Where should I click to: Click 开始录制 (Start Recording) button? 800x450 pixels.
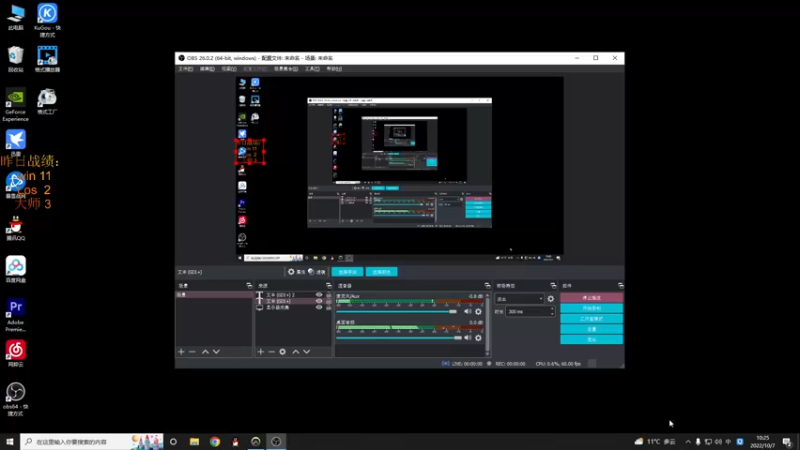591,308
